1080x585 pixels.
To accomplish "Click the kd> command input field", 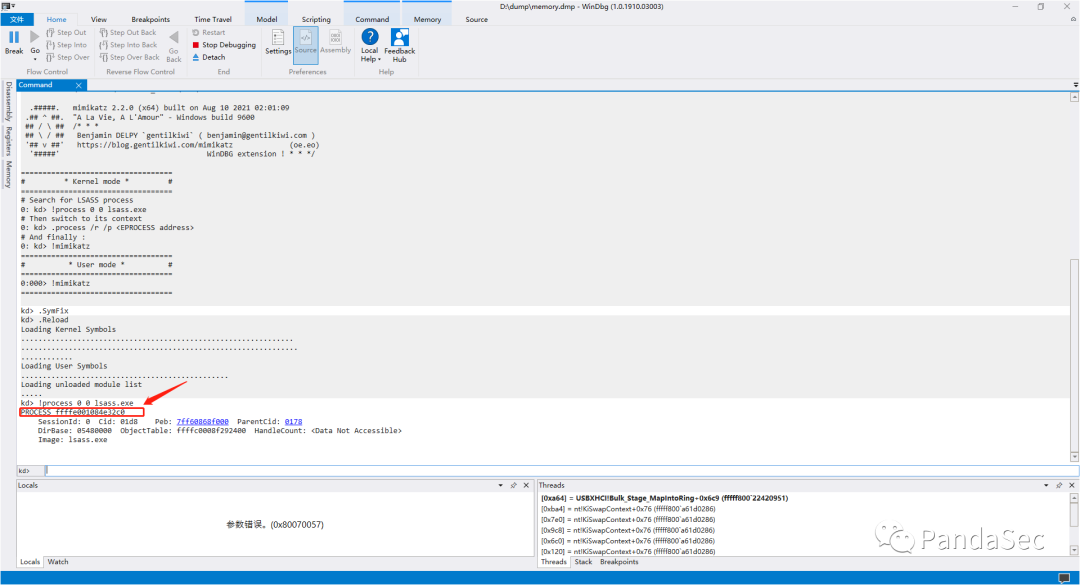I will (561, 471).
